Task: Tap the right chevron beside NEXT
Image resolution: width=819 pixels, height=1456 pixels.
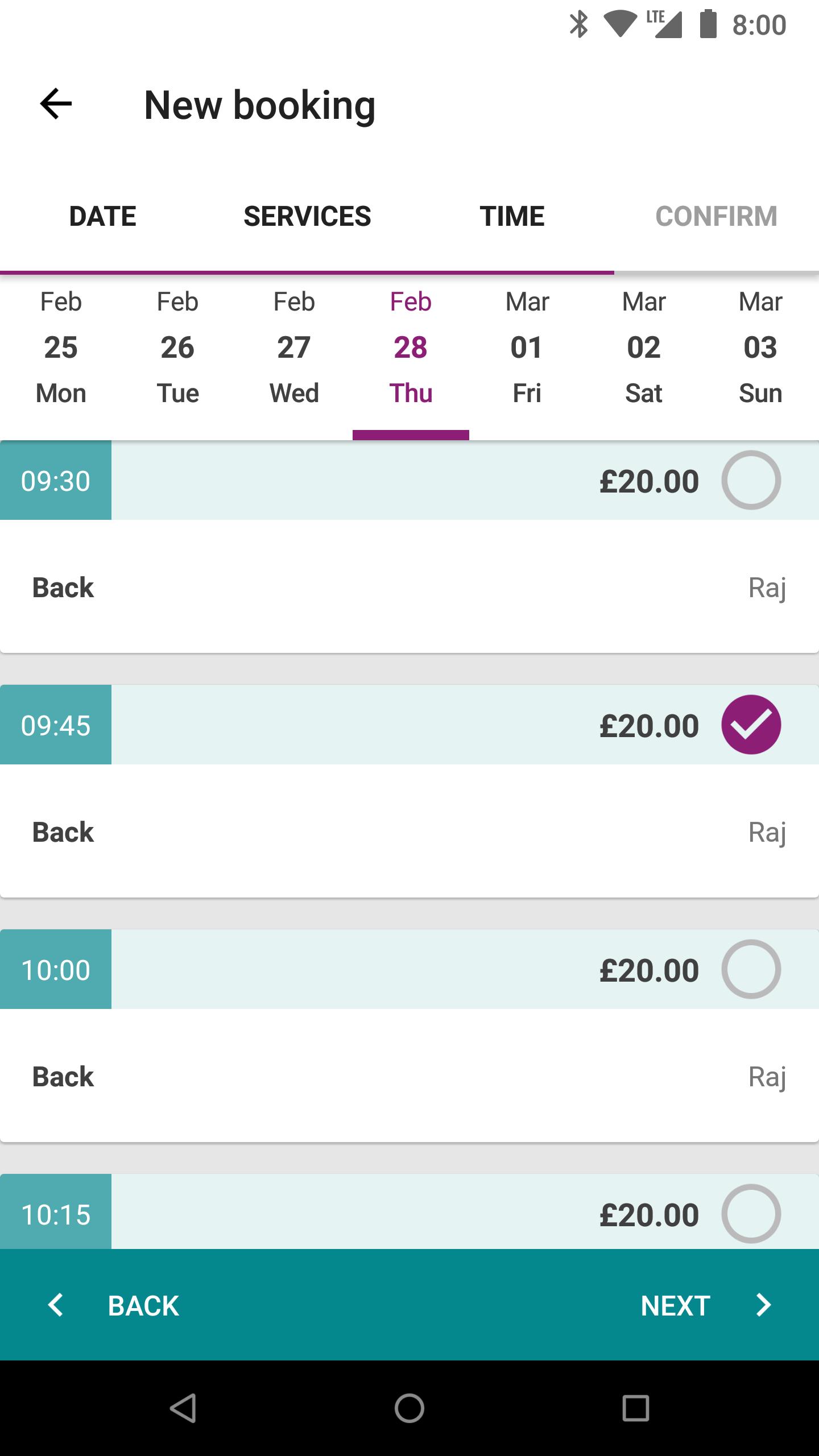Action: click(x=763, y=1305)
